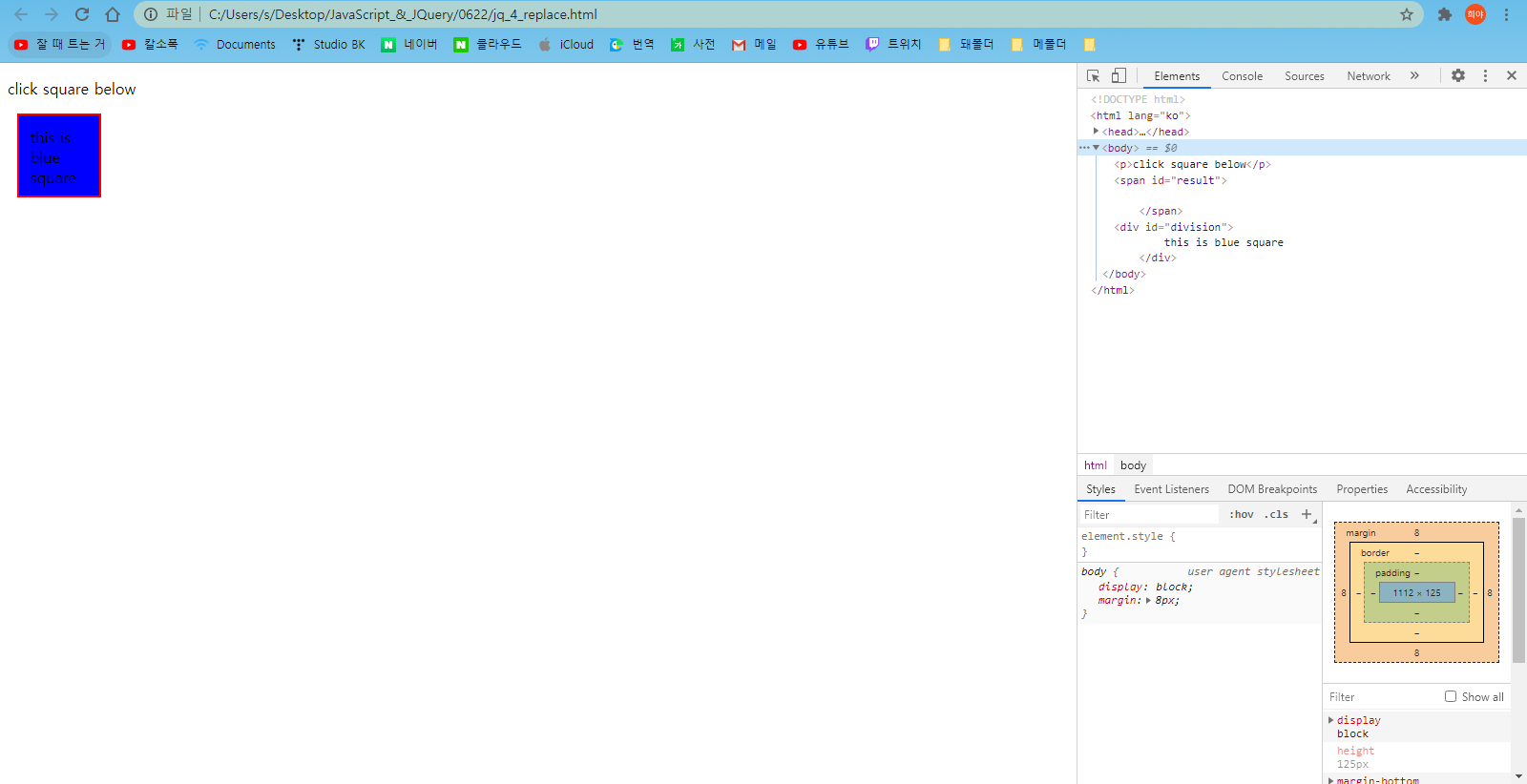Screen dimensions: 1527x784
Task: Select the body breadcrumb
Action: tap(1133, 465)
